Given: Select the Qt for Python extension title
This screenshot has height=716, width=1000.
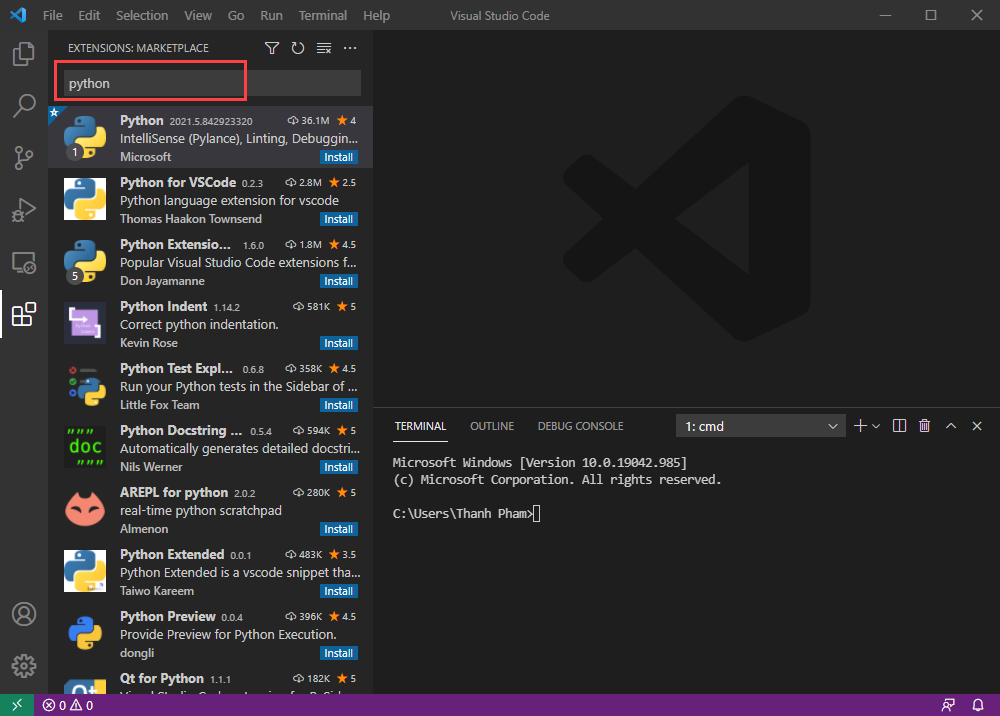Looking at the screenshot, I should click(x=162, y=678).
